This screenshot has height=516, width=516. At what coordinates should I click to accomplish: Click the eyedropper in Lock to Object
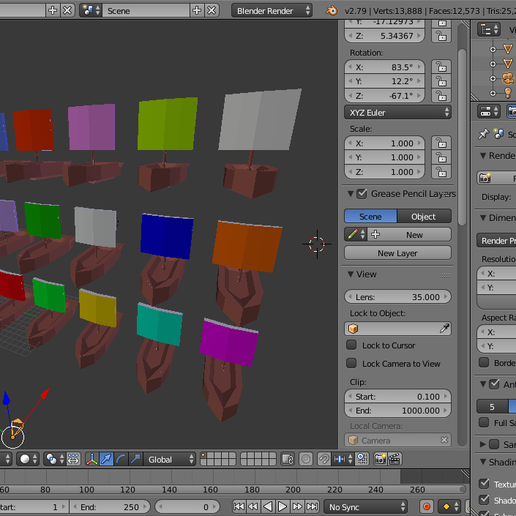pyautogui.click(x=444, y=329)
